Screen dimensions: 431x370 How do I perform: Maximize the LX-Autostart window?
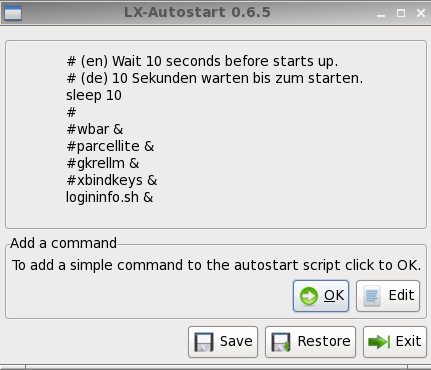click(401, 13)
